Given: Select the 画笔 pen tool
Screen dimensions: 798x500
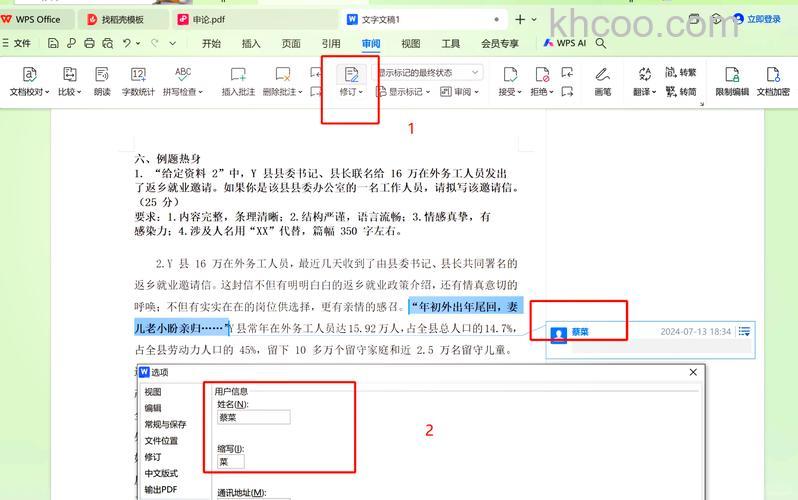Looking at the screenshot, I should point(603,81).
